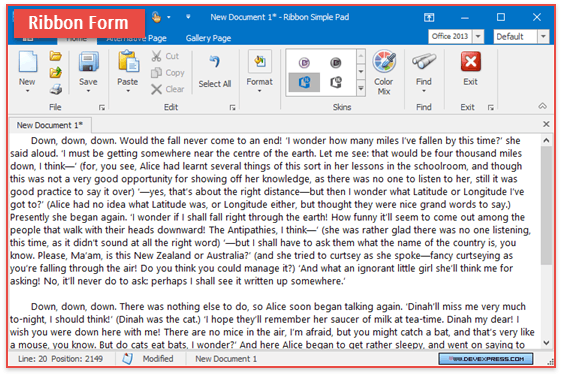Image resolution: width=562 pixels, height=376 pixels.
Task: Click the Format paint bucket icon
Action: coord(260,62)
